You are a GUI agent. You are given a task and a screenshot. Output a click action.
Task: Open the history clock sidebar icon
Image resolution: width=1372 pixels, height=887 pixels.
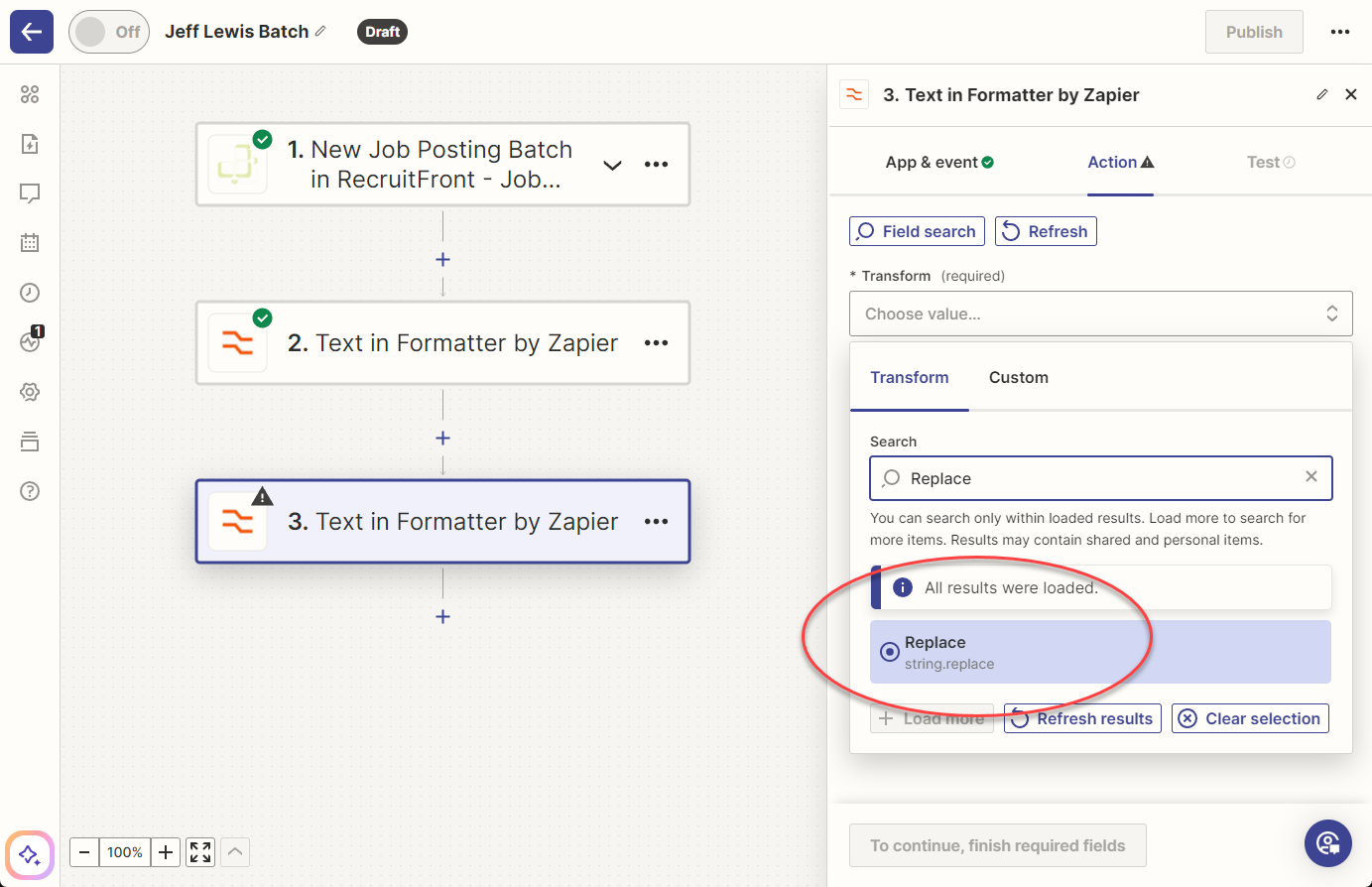tap(30, 293)
